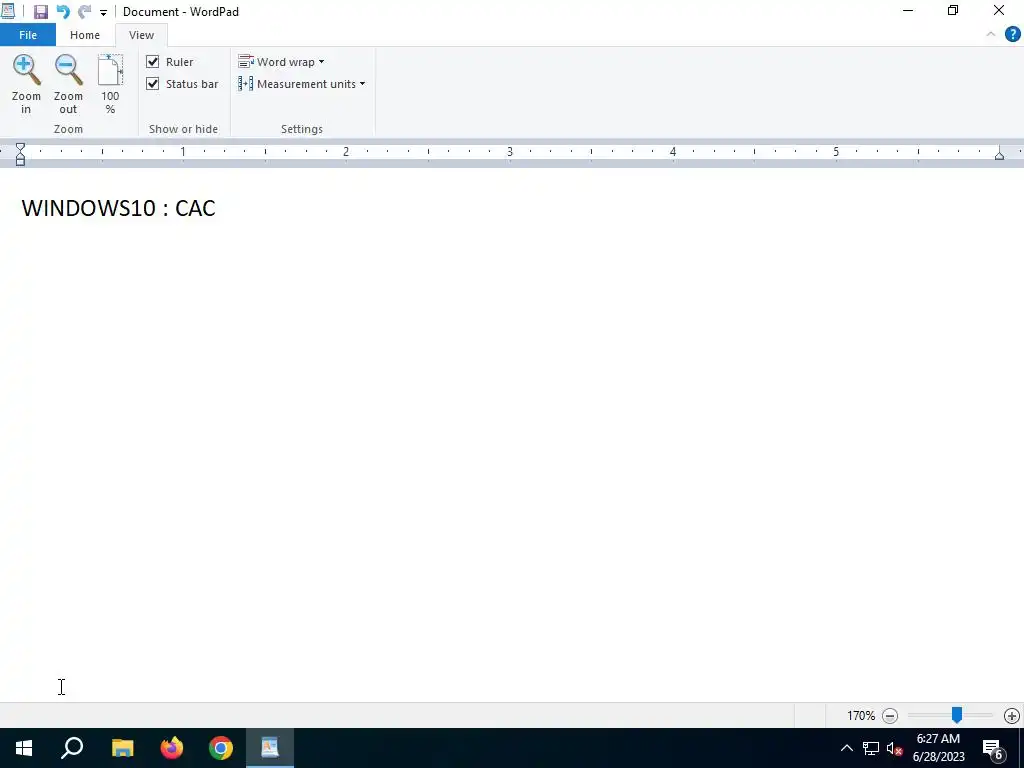Open File Explorer from the taskbar

tap(122, 748)
